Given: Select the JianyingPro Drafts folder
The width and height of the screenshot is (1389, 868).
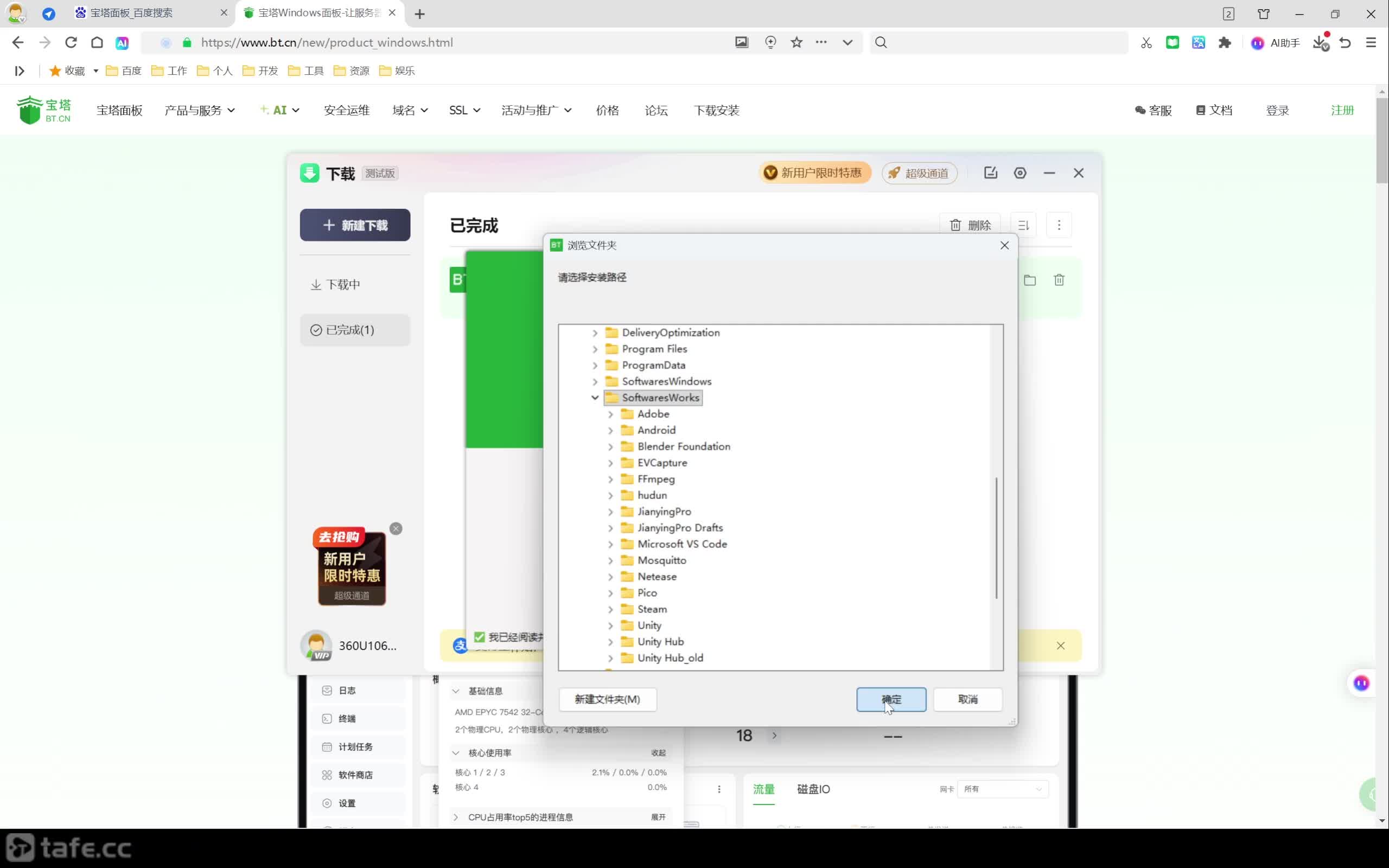Looking at the screenshot, I should click(680, 527).
